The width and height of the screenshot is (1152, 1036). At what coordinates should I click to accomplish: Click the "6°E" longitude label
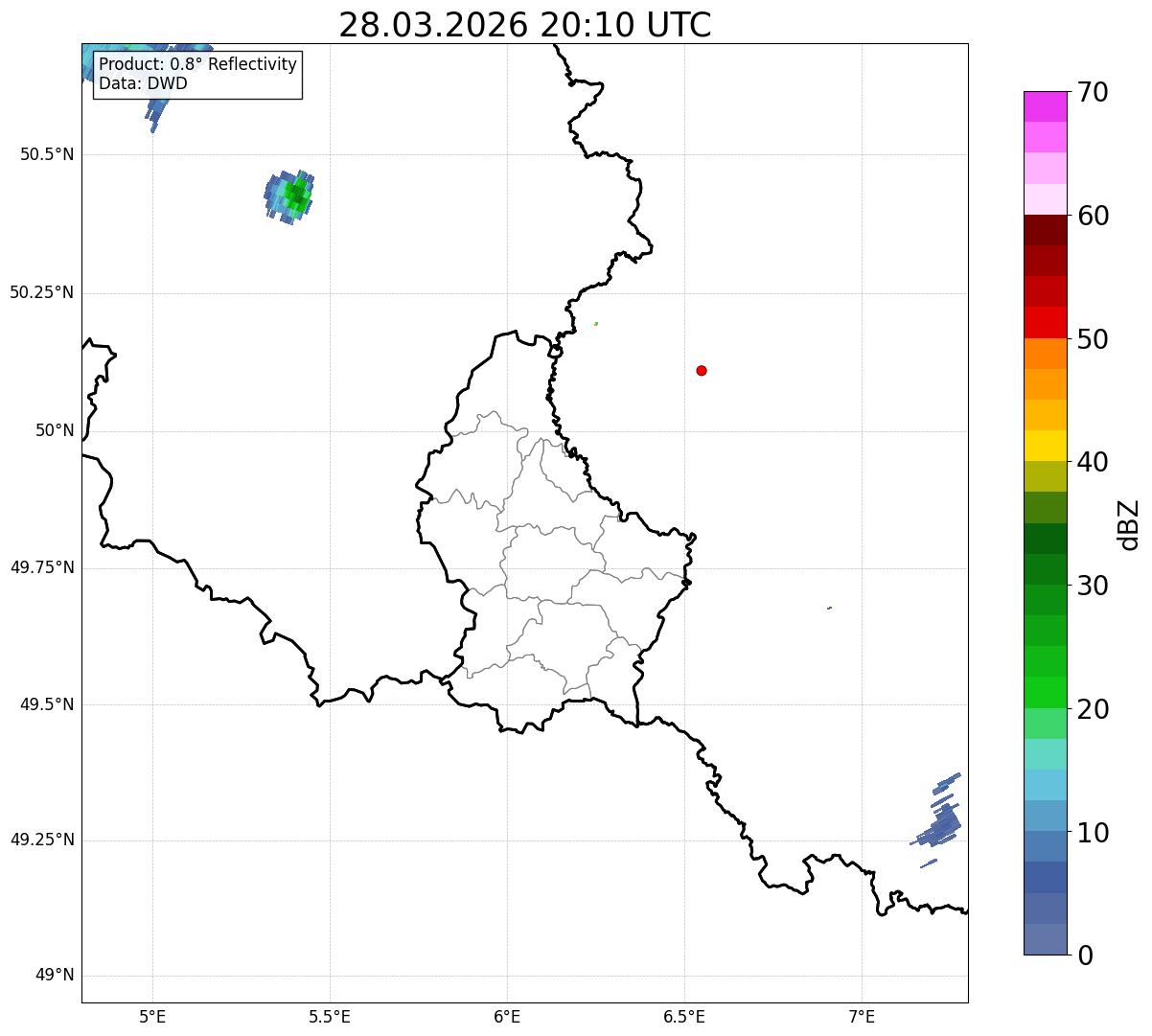[507, 1016]
